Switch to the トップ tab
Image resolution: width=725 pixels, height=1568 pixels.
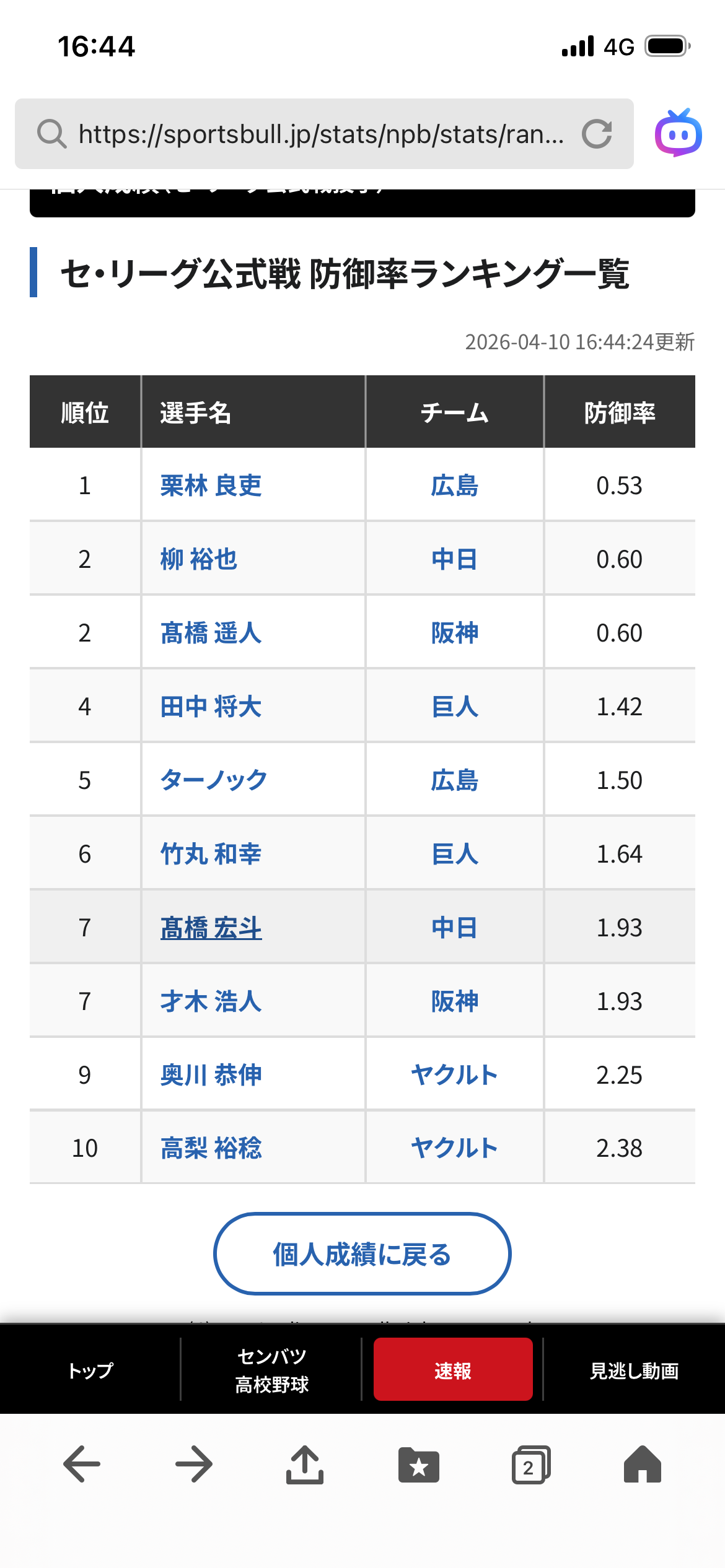click(90, 1370)
